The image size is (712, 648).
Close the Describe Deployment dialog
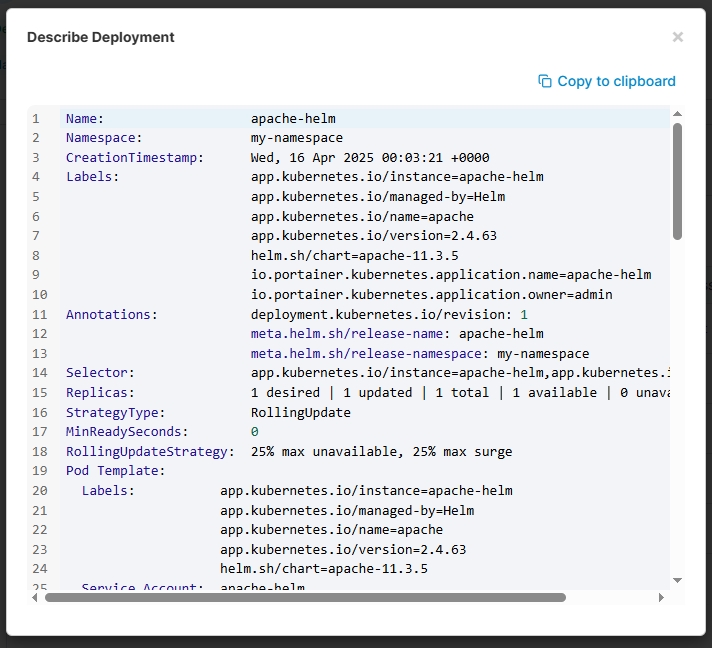point(677,37)
